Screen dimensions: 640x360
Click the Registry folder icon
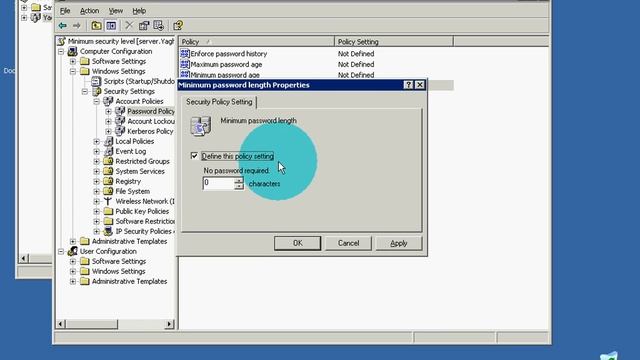pyautogui.click(x=108, y=181)
